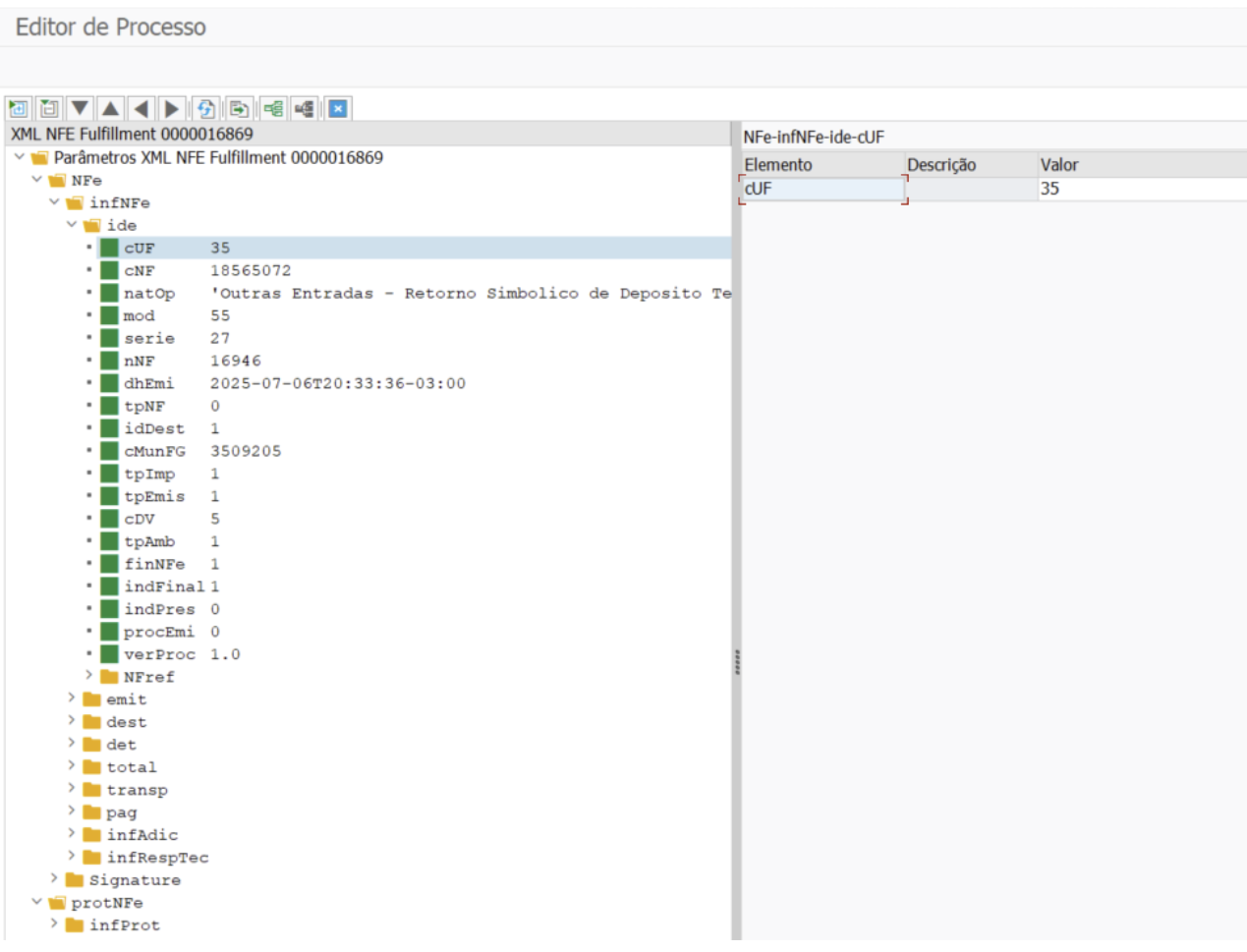
Task: Click the green hierarchy tree toolbar icon
Action: [x=273, y=108]
